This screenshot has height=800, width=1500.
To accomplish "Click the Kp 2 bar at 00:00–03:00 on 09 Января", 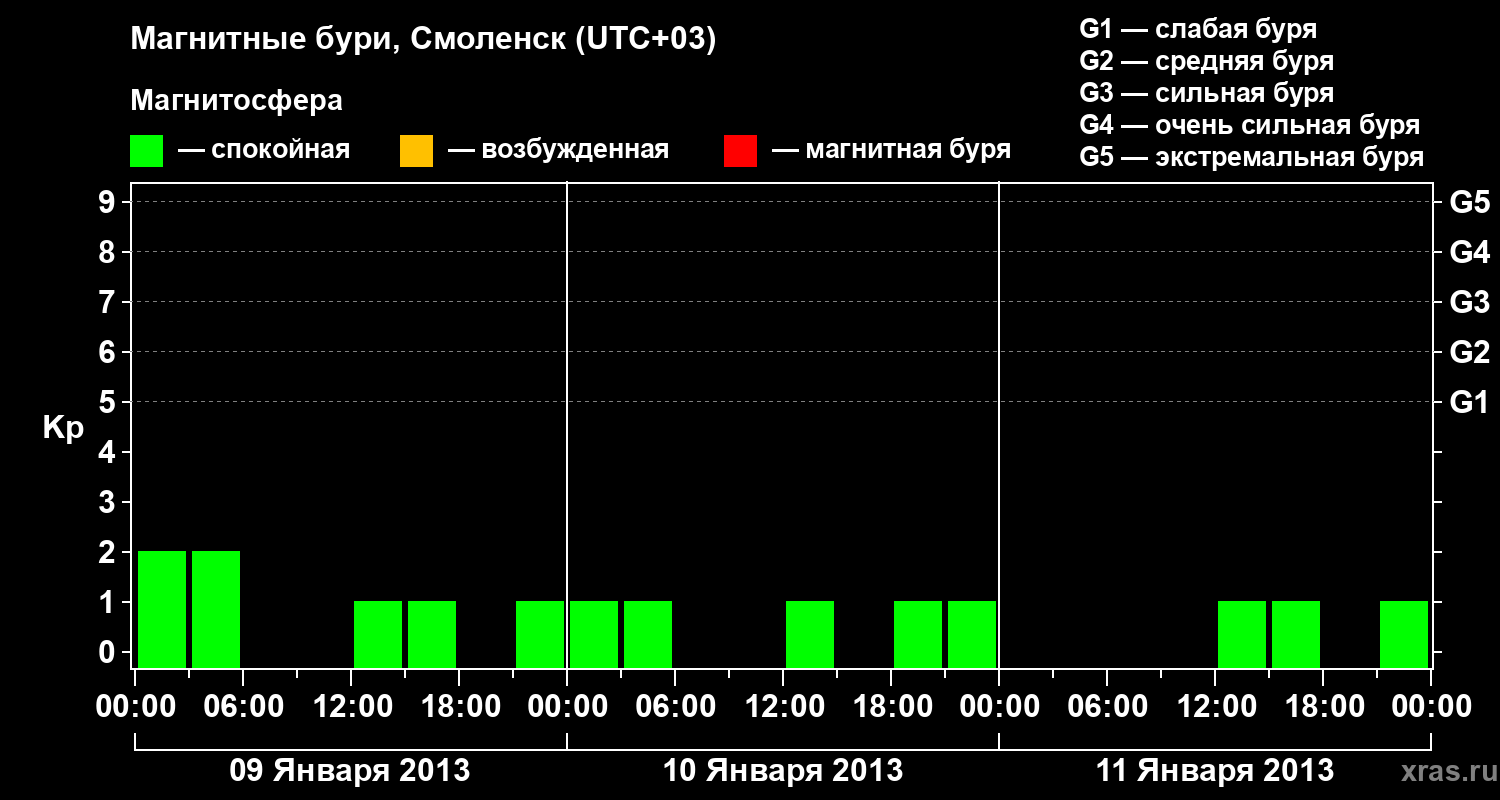I will coord(162,609).
